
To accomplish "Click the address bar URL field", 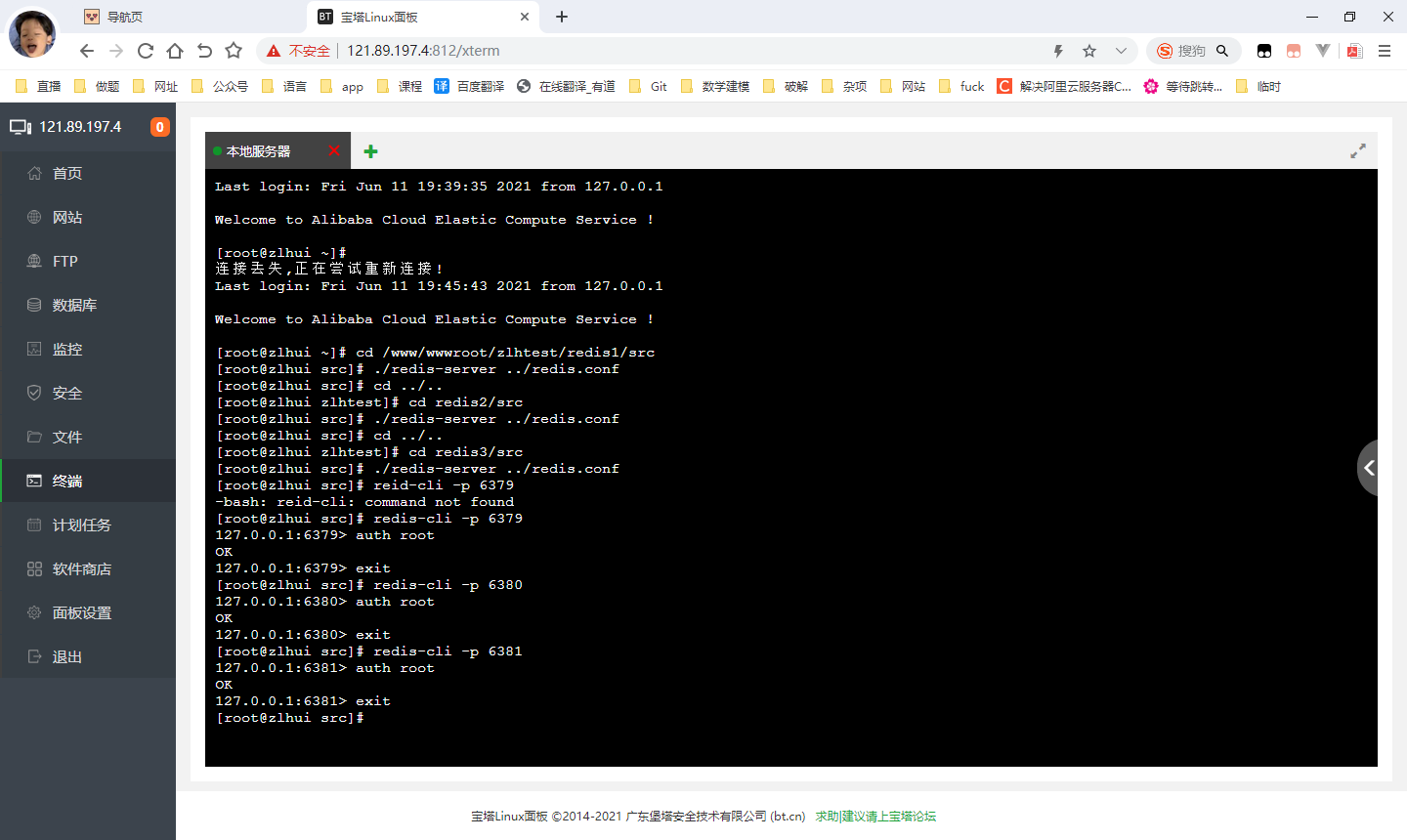I will click(x=684, y=51).
